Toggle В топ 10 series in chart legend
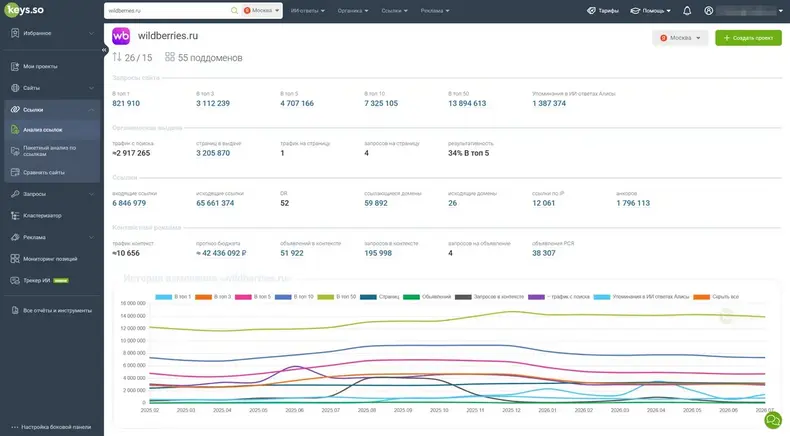This screenshot has width=790, height=436. pyautogui.click(x=294, y=297)
